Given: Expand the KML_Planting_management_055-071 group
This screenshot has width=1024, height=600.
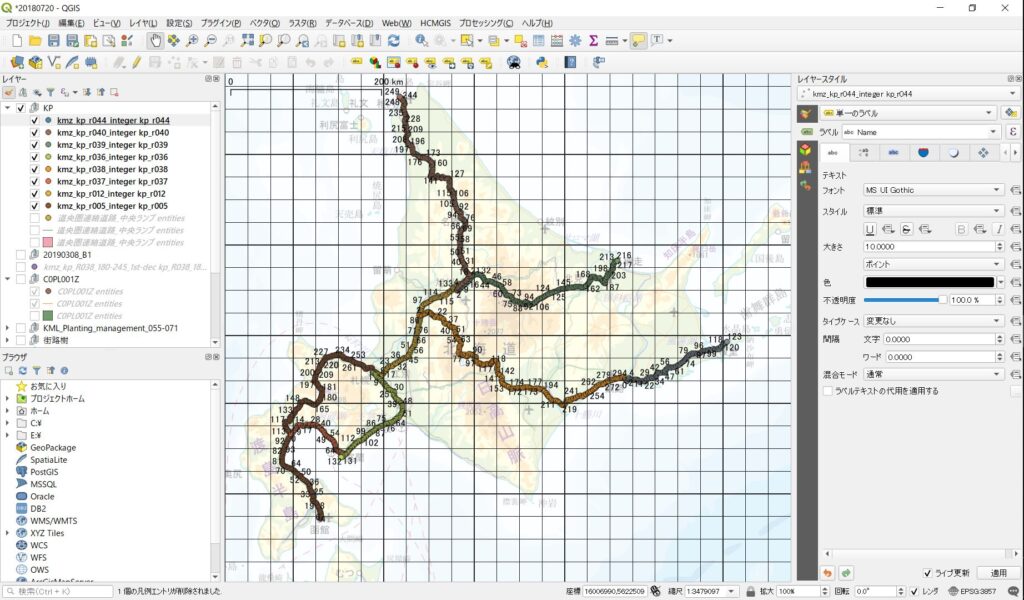Looking at the screenshot, I should tap(8, 328).
